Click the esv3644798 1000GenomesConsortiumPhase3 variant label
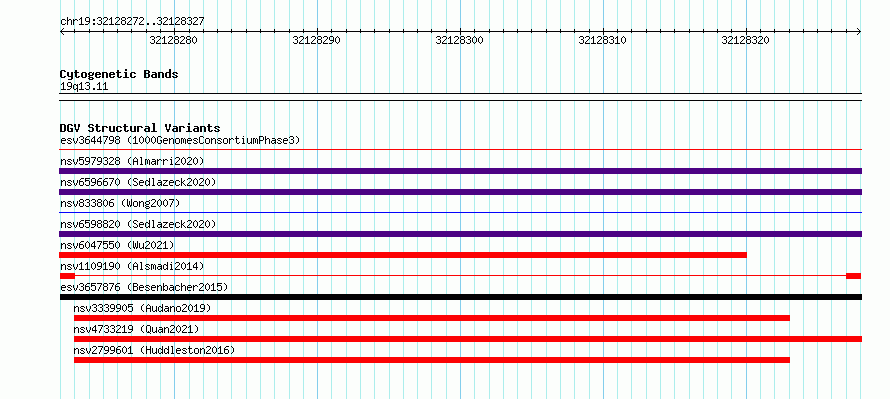The width and height of the screenshot is (890, 399). click(180, 140)
